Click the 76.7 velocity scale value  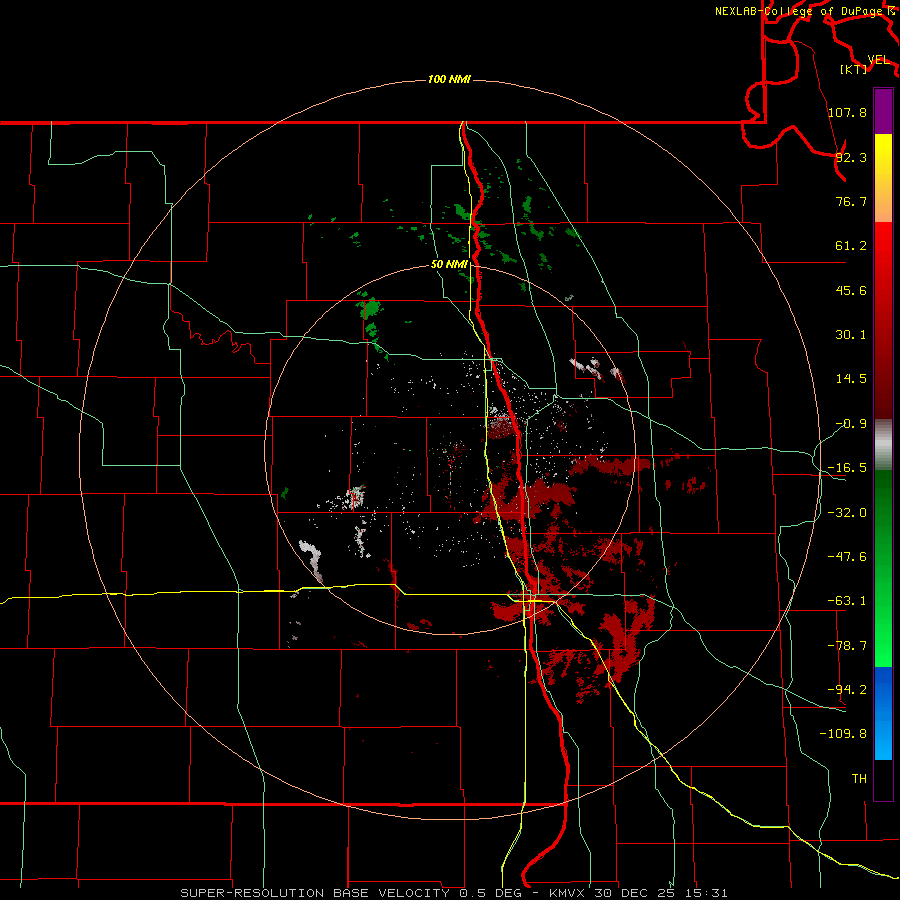851,201
